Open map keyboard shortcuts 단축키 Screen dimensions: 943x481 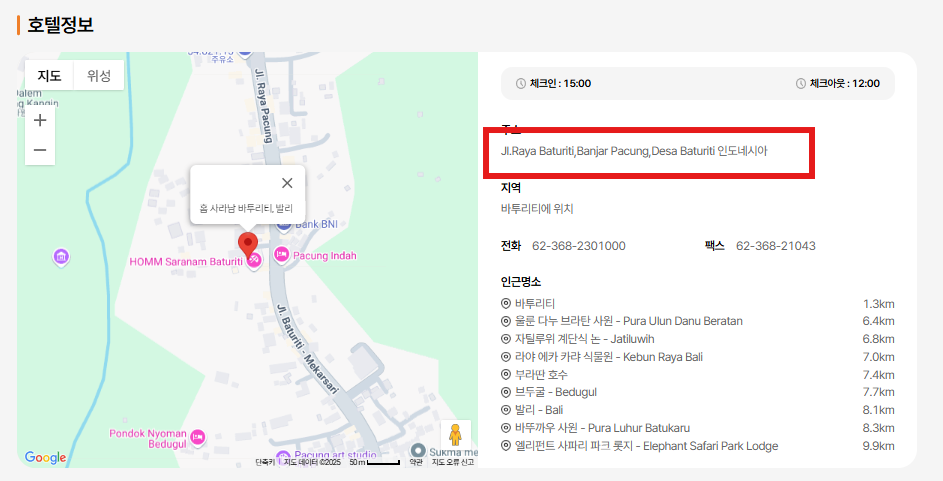click(265, 462)
